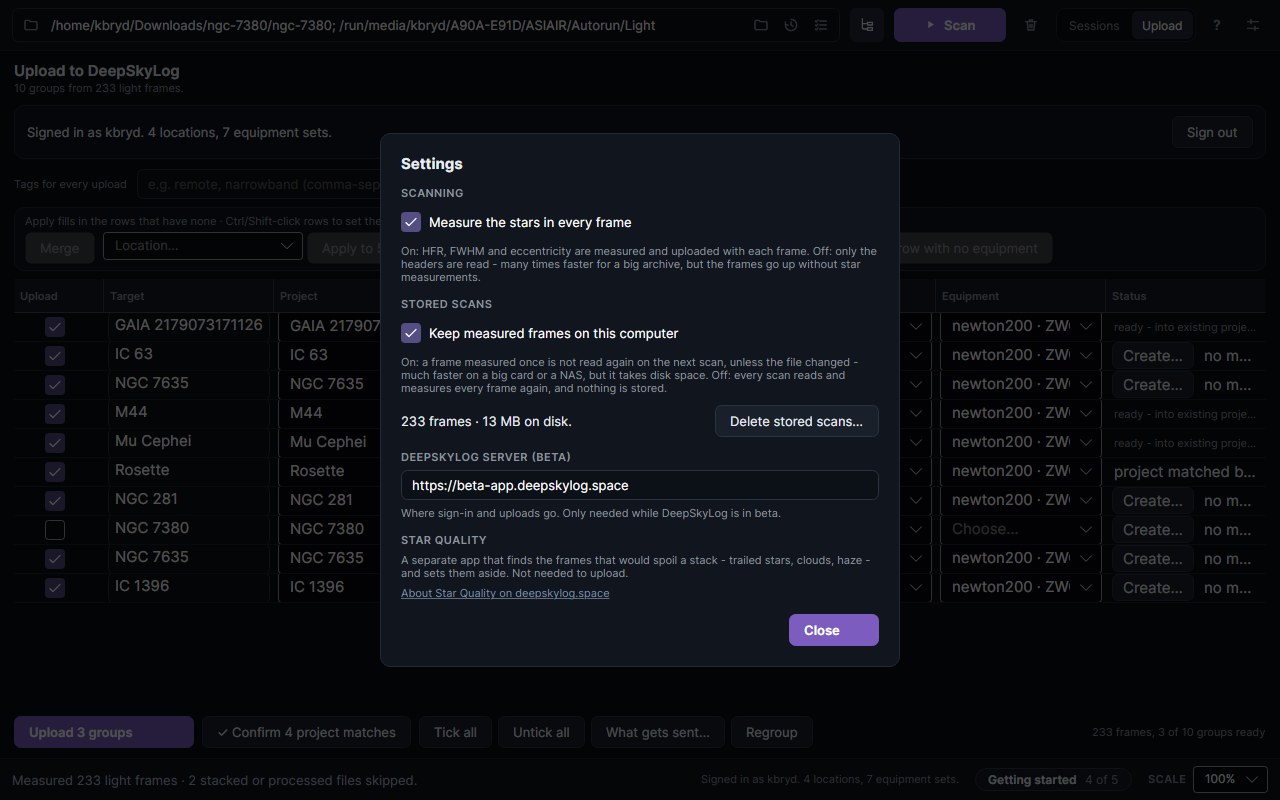Click Create... button in IC 1396 row
This screenshot has height=800, width=1280.
1153,587
